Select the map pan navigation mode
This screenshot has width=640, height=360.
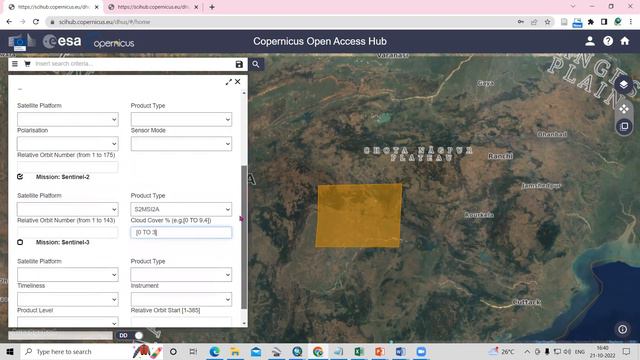tap(624, 109)
